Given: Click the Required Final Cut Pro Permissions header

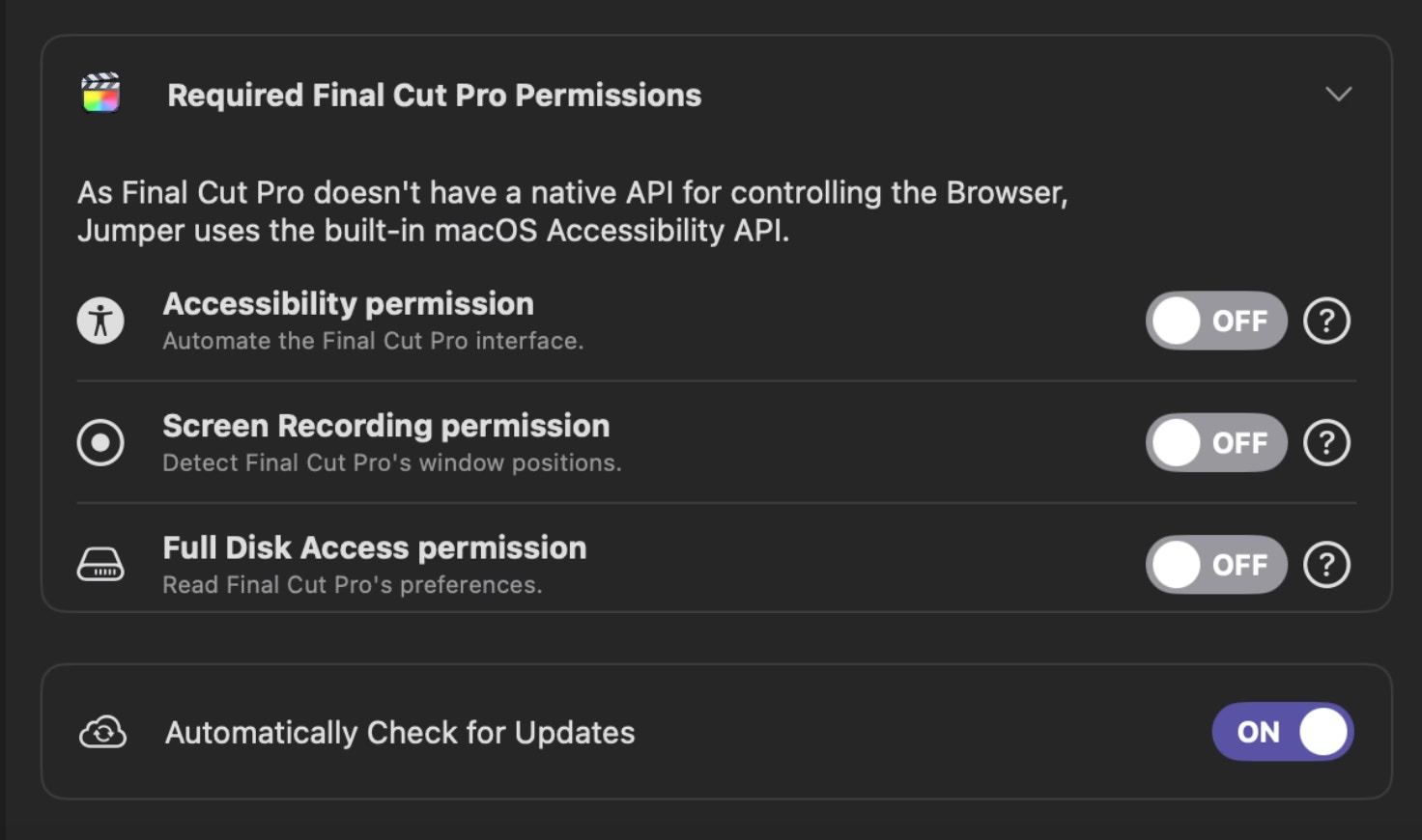Looking at the screenshot, I should [434, 95].
